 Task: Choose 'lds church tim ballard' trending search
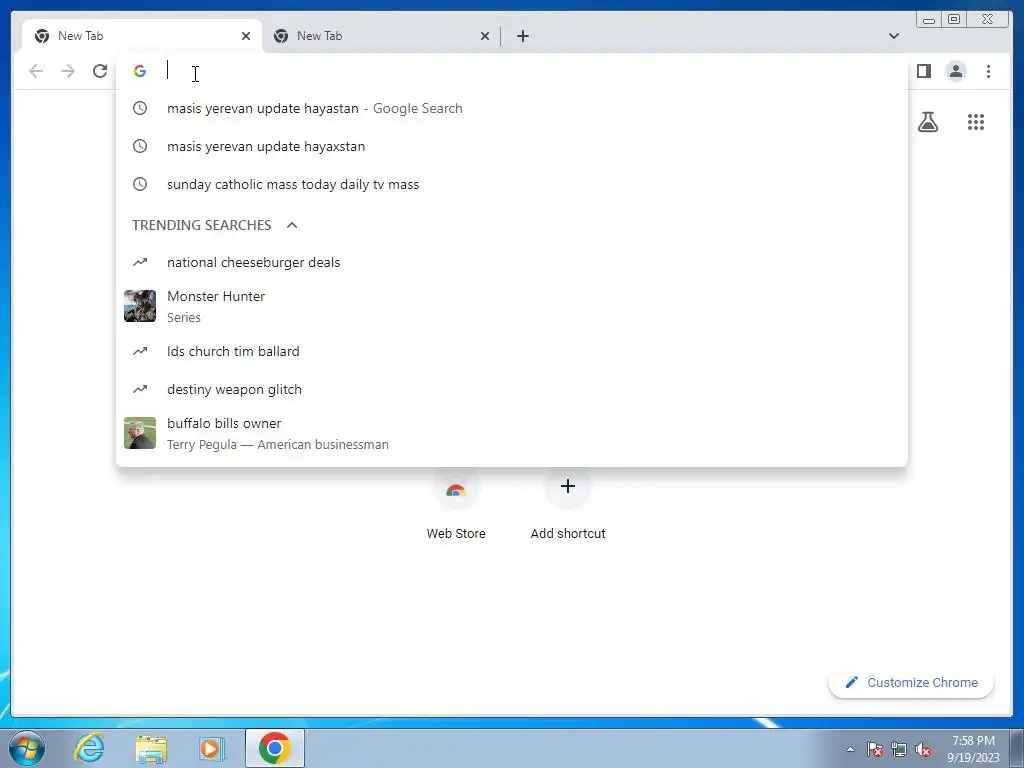pyautogui.click(x=511, y=351)
